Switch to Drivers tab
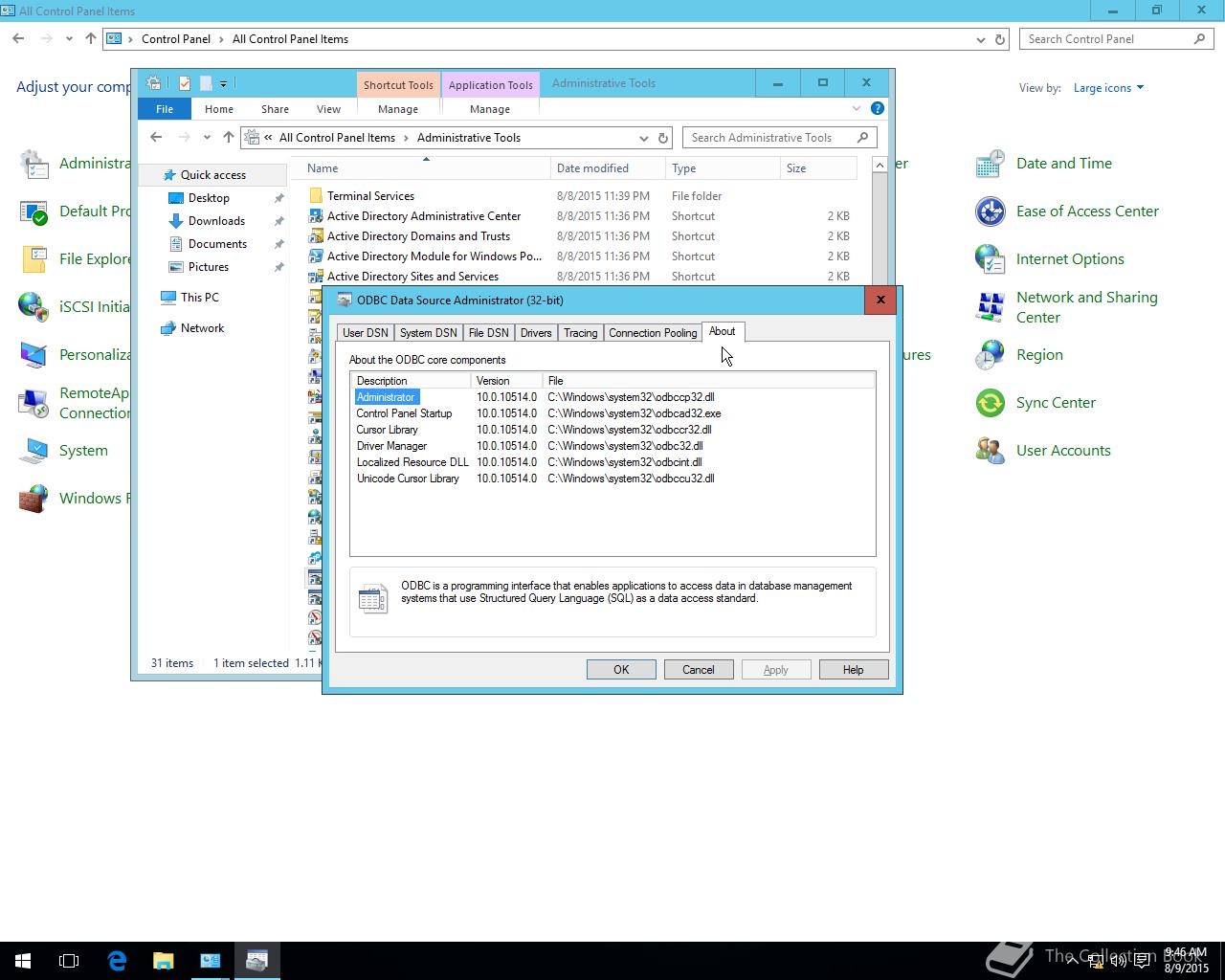The width and height of the screenshot is (1225, 980). (x=536, y=333)
